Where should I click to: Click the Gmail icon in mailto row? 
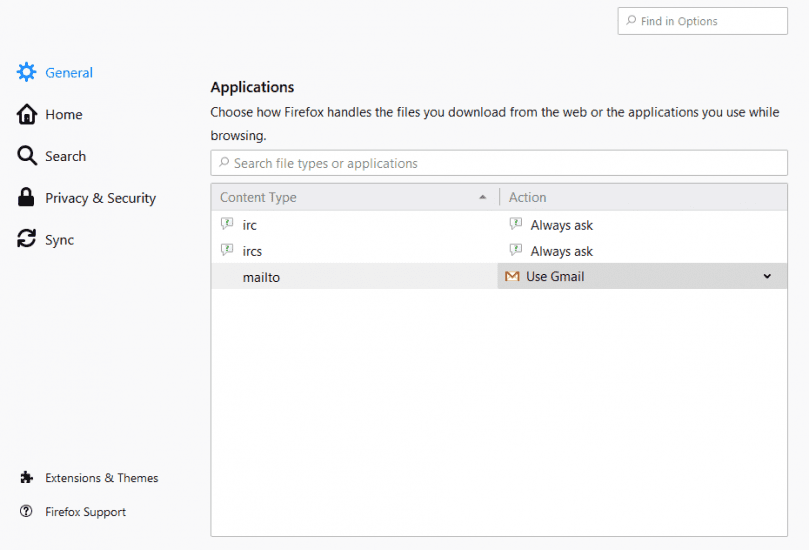pos(512,277)
